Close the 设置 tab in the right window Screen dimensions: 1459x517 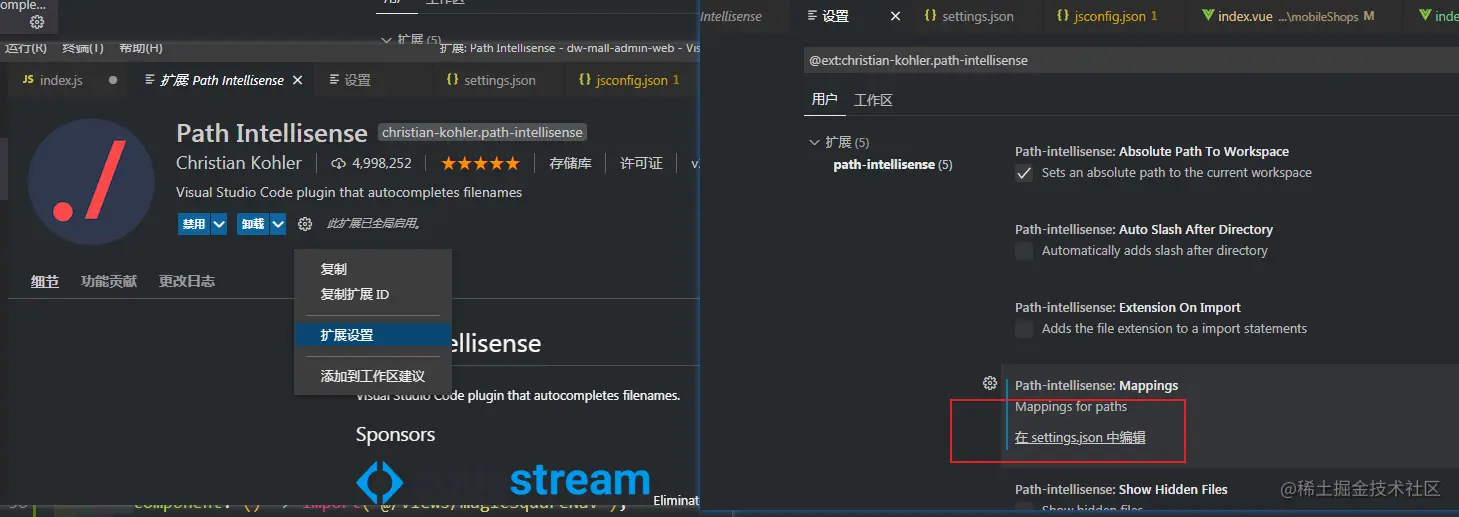895,16
